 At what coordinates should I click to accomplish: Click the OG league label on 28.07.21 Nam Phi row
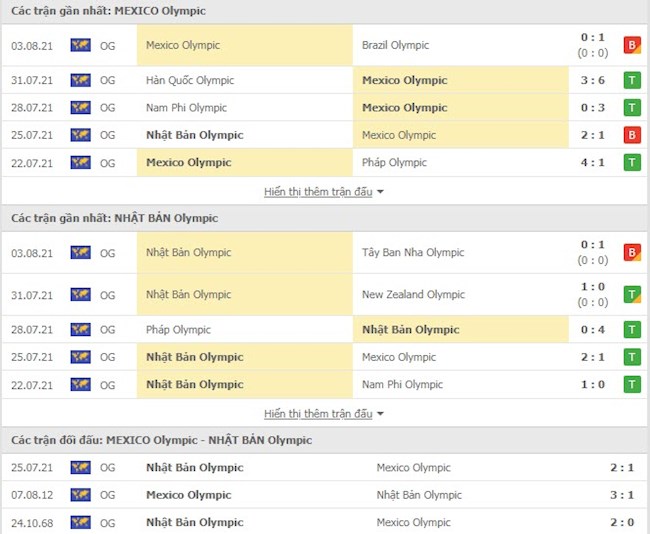pos(108,107)
